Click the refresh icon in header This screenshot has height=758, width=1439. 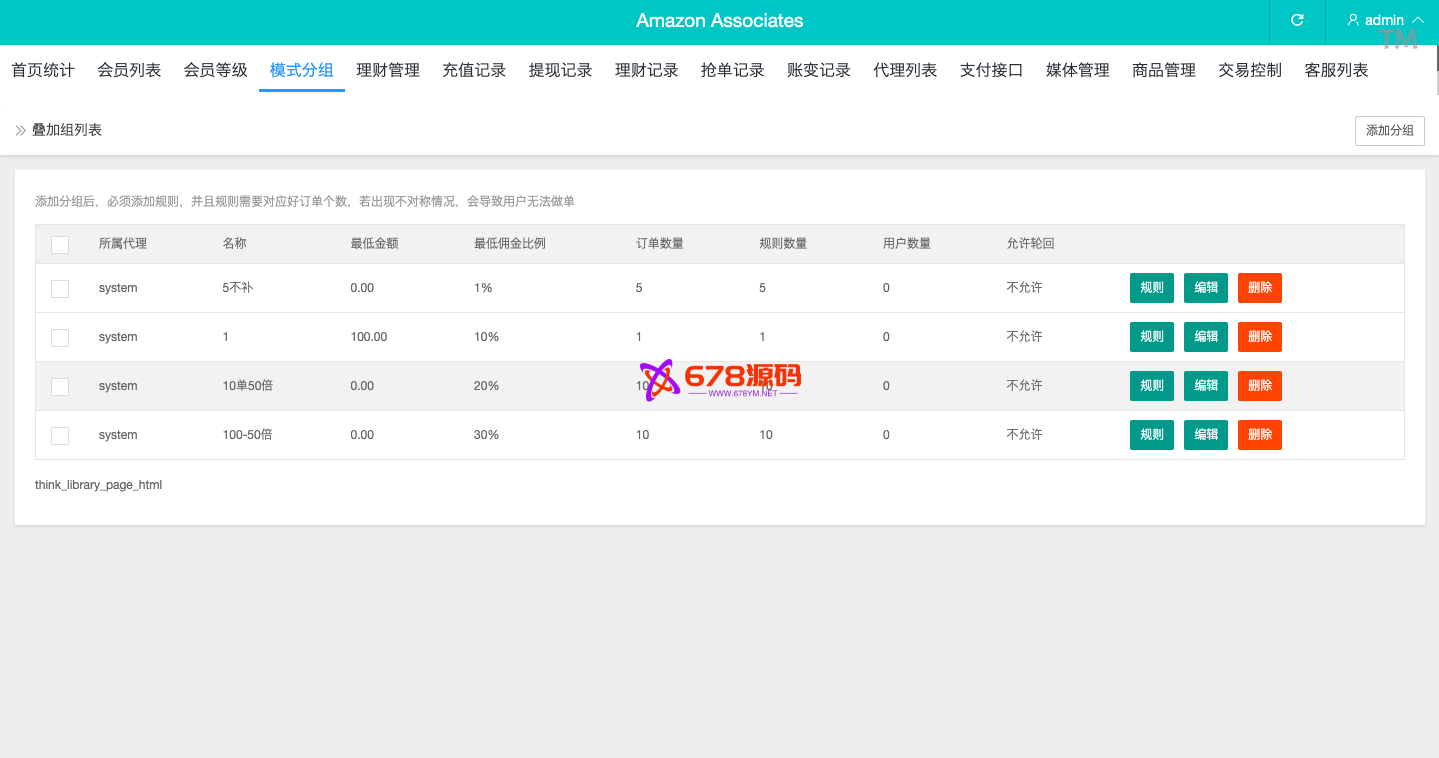click(x=1297, y=20)
